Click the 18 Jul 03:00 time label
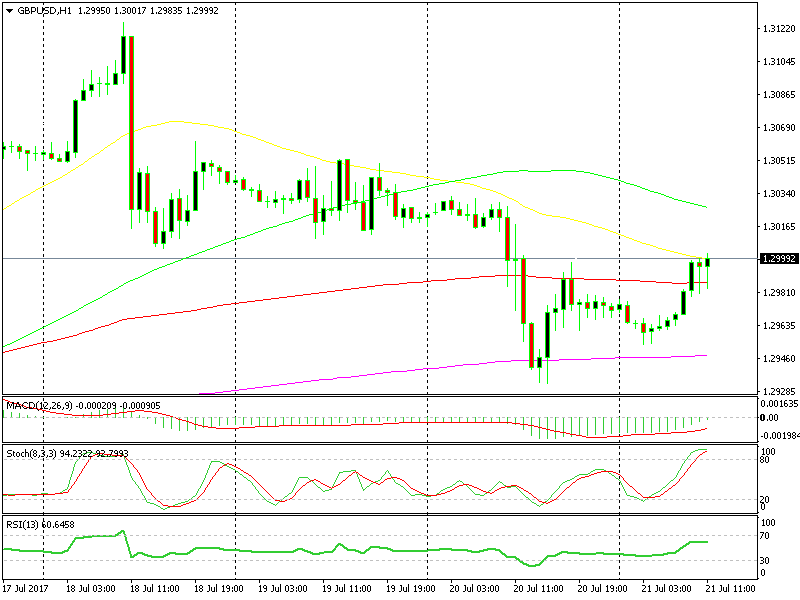This screenshot has height=600, width=800. pyautogui.click(x=91, y=588)
